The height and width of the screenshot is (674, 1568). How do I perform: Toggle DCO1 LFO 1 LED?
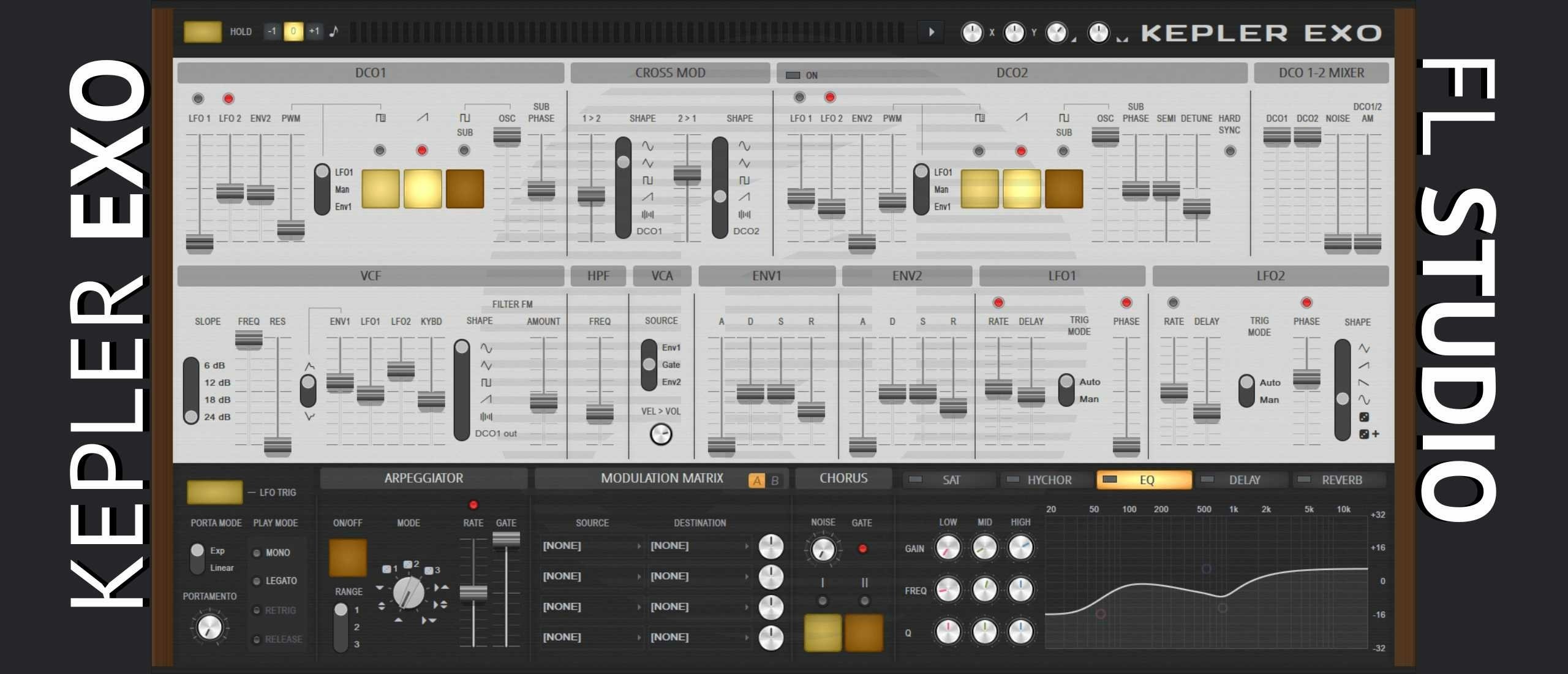click(198, 99)
